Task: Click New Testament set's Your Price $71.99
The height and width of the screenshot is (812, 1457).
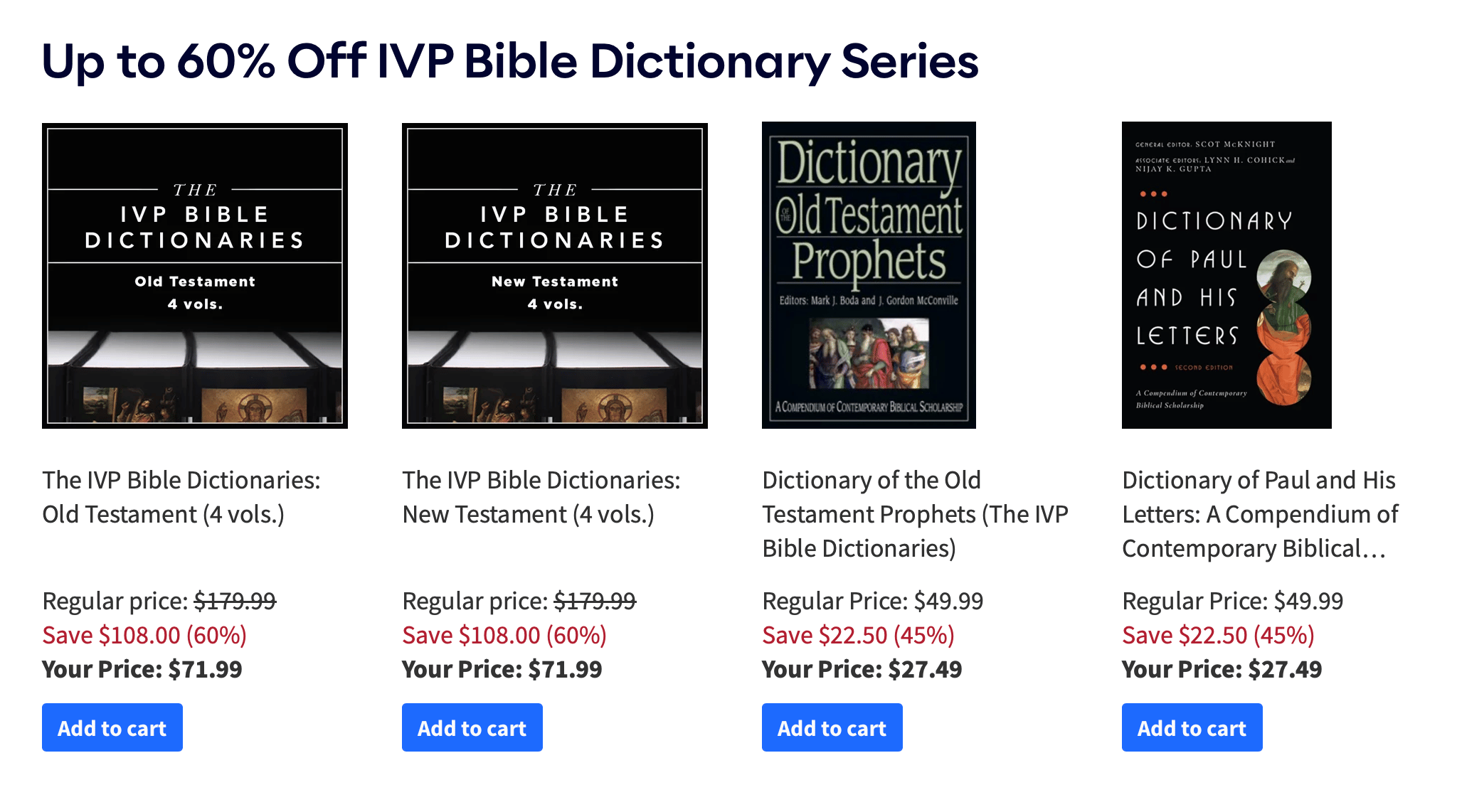Action: (502, 669)
